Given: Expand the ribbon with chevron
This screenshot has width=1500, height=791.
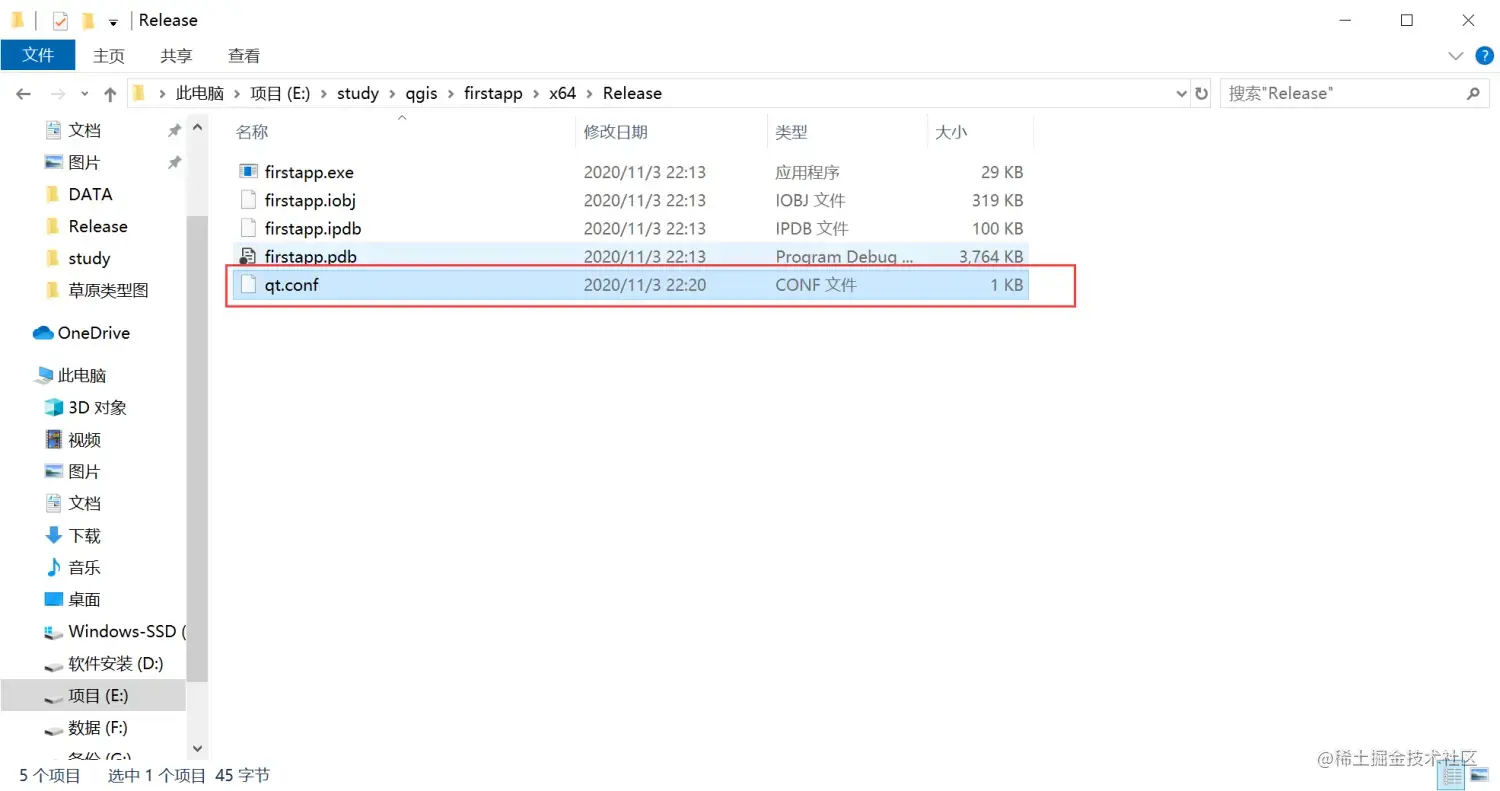Looking at the screenshot, I should (x=1455, y=55).
